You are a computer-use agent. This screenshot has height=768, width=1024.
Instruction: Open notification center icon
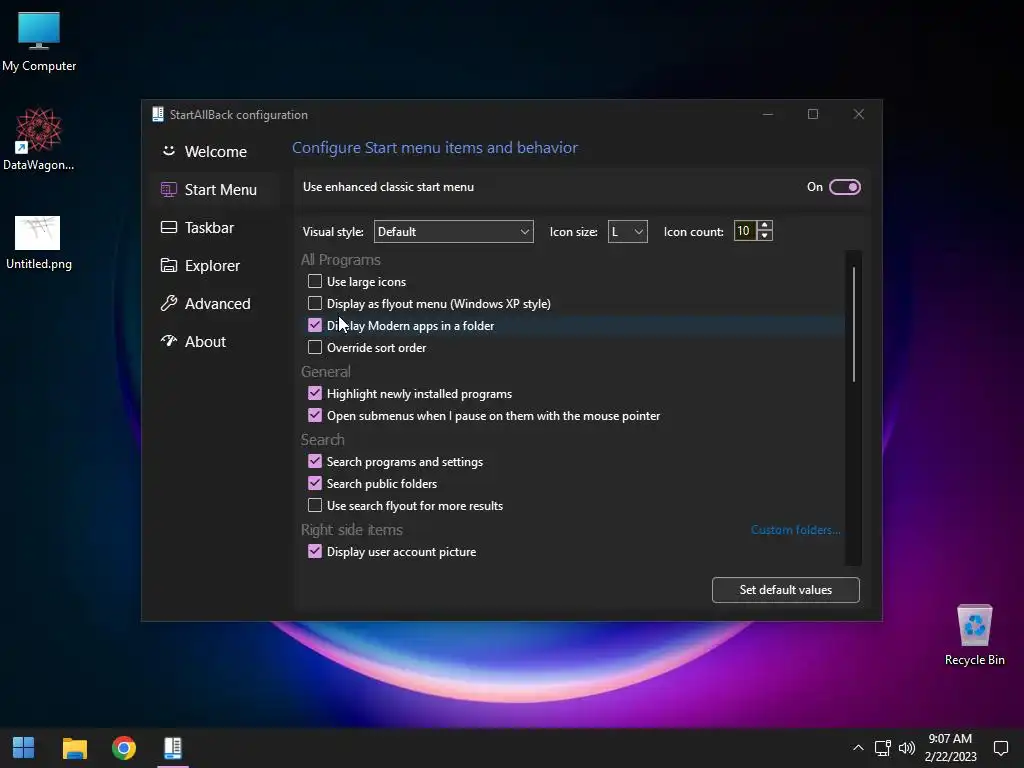1000,748
